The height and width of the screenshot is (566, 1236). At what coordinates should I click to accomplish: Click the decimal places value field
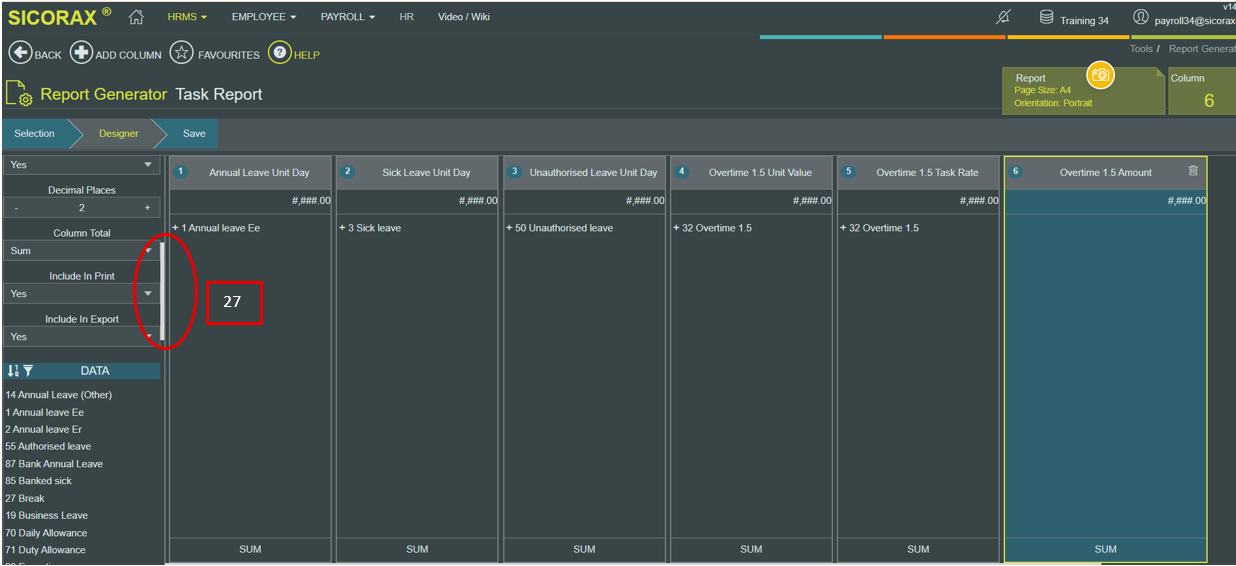[x=82, y=208]
